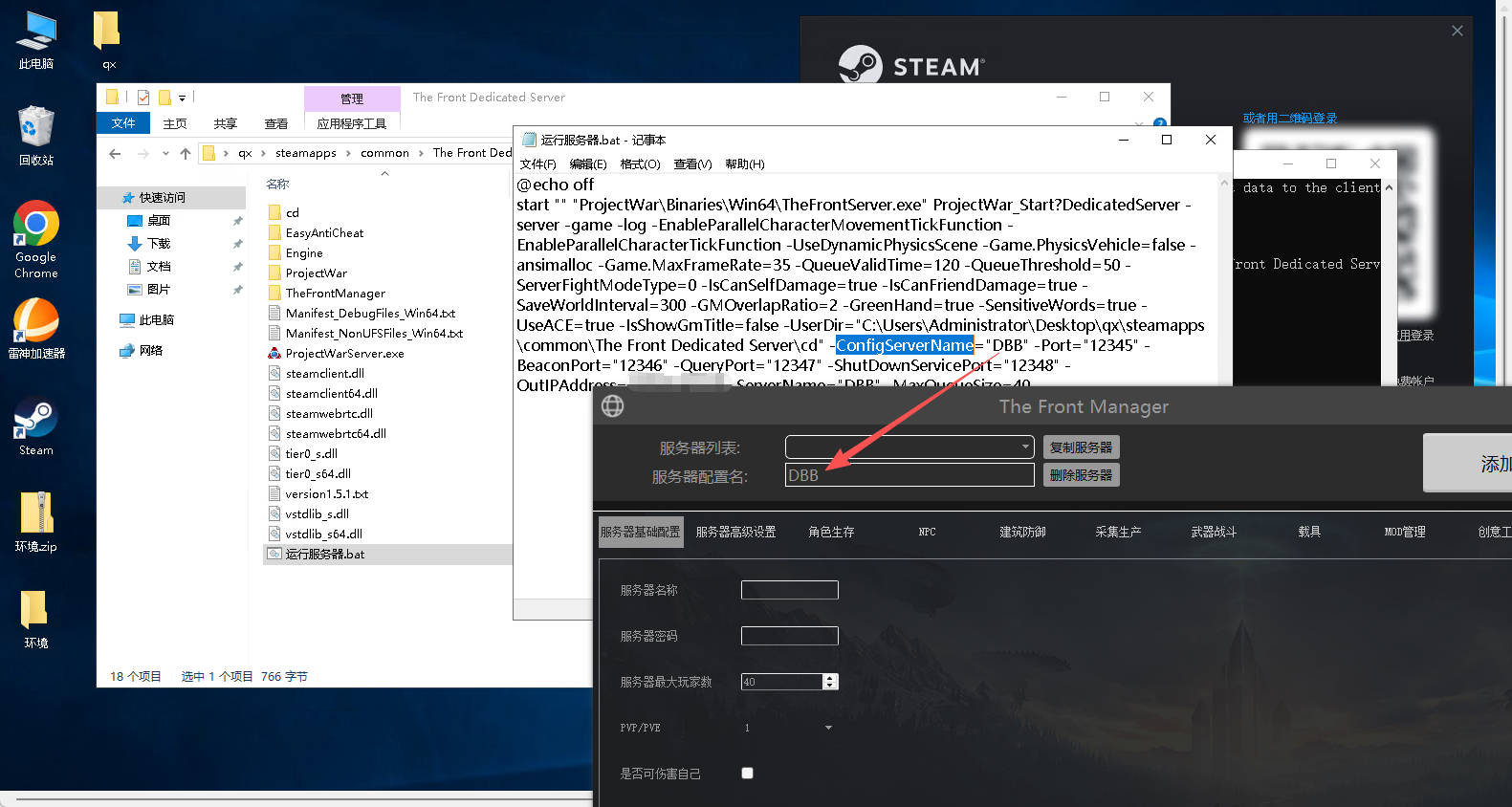Image resolution: width=1512 pixels, height=807 pixels.
Task: Open the 格式(O) menu in Notepad
Action: (x=640, y=164)
